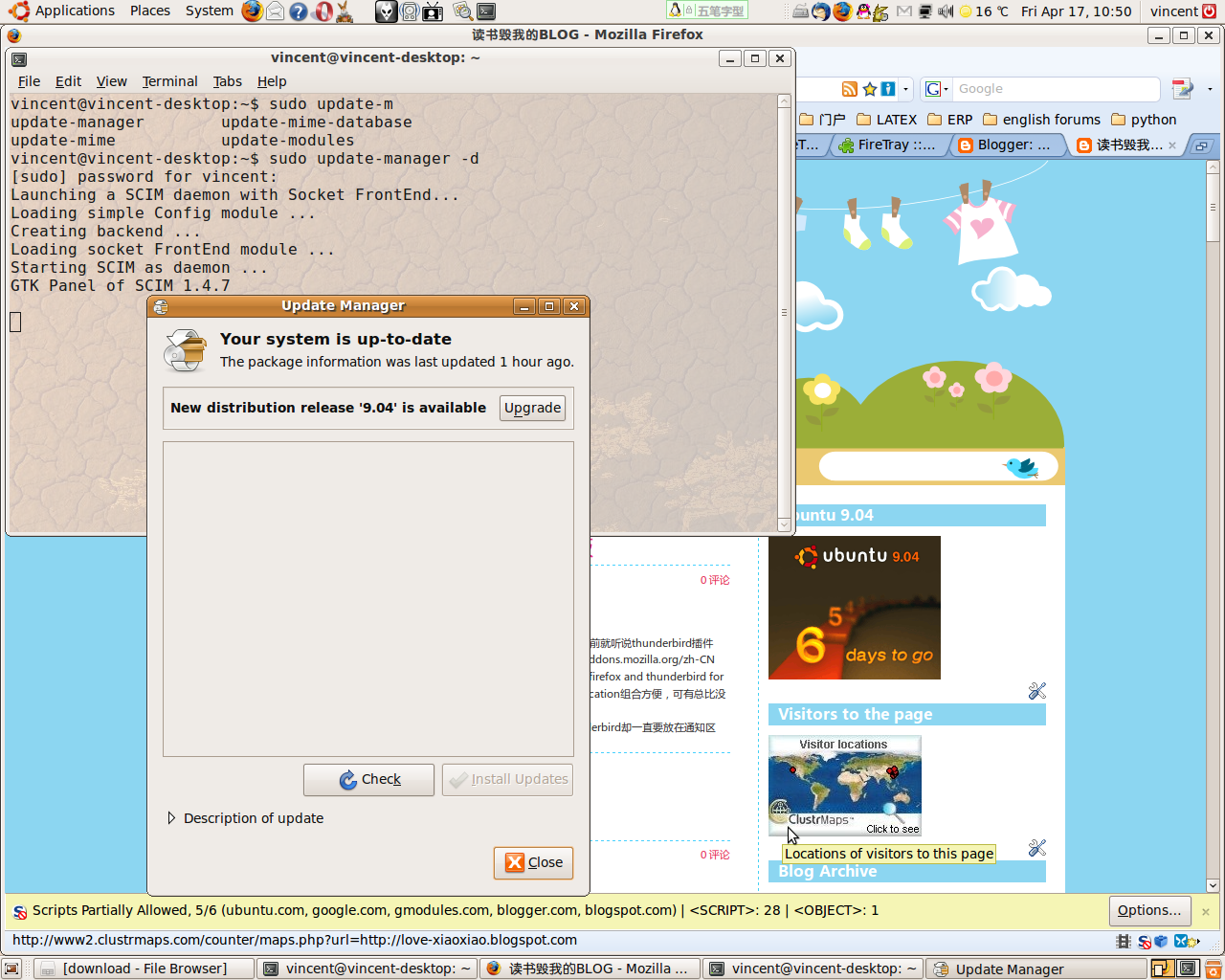The width and height of the screenshot is (1225, 980).
Task: Click the network monitor tray icon
Action: pos(925,11)
